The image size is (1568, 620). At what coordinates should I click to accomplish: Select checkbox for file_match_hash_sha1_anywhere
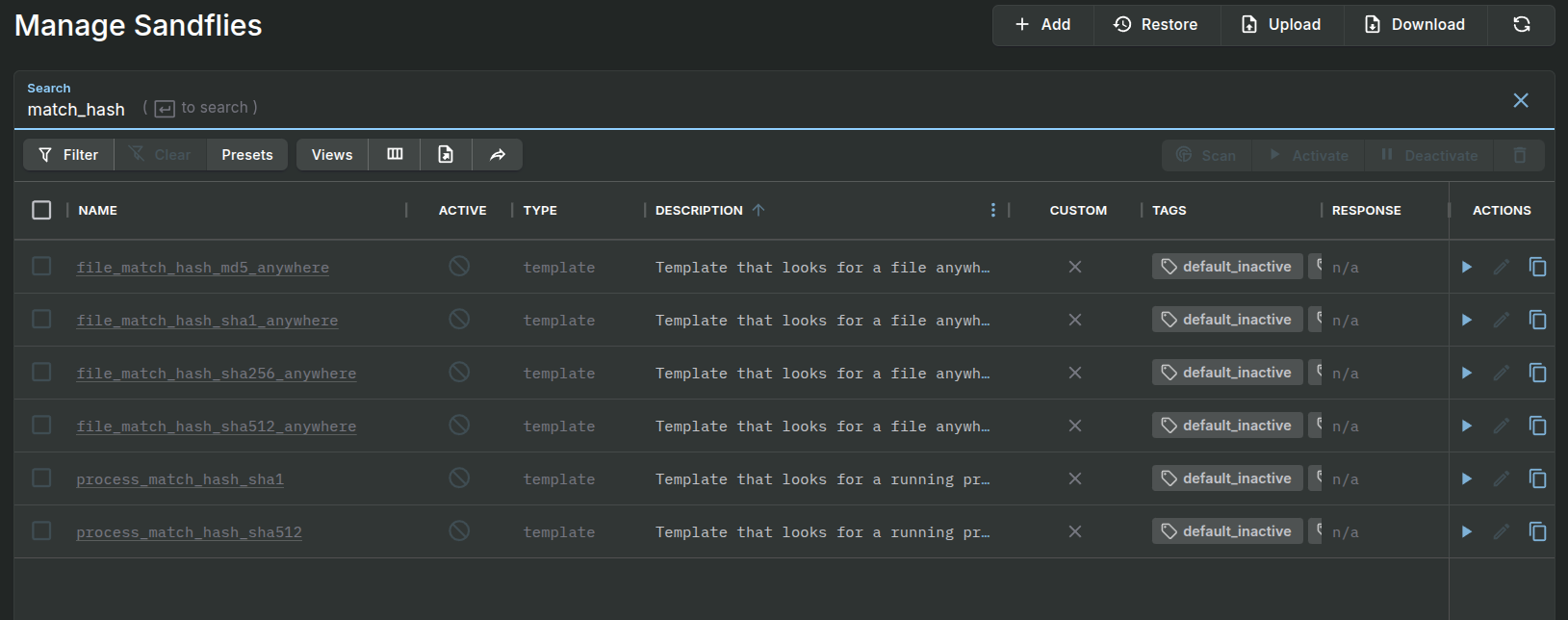41,319
